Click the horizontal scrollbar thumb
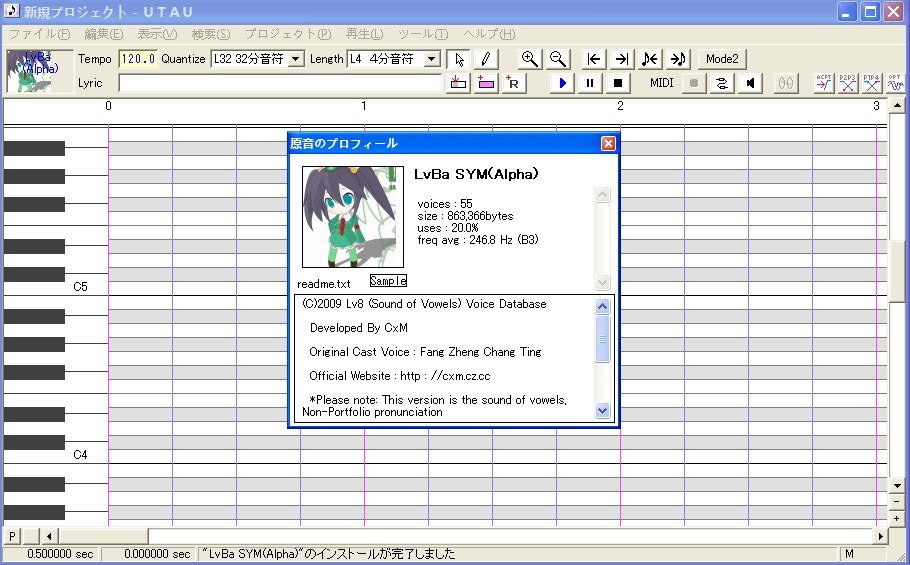 click(x=103, y=537)
